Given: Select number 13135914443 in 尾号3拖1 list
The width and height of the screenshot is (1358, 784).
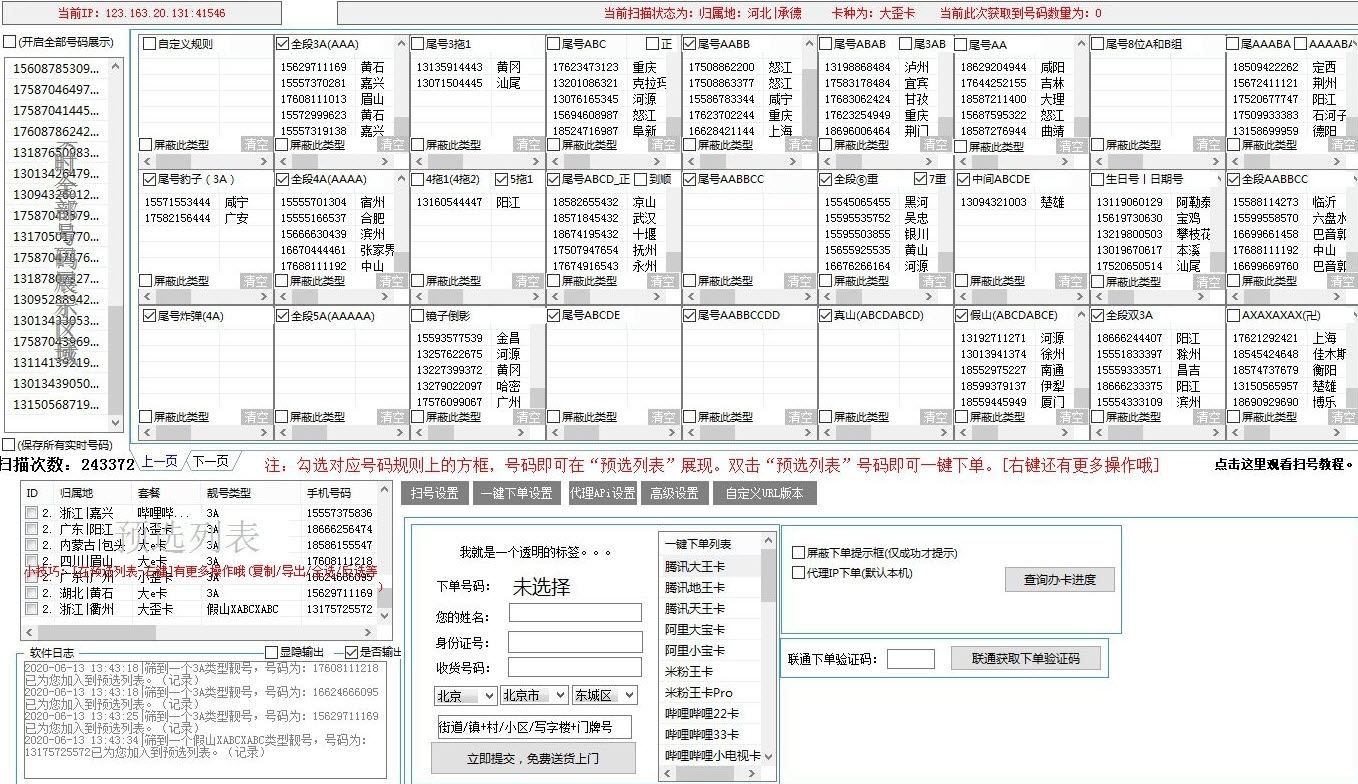Looking at the screenshot, I should [449, 67].
